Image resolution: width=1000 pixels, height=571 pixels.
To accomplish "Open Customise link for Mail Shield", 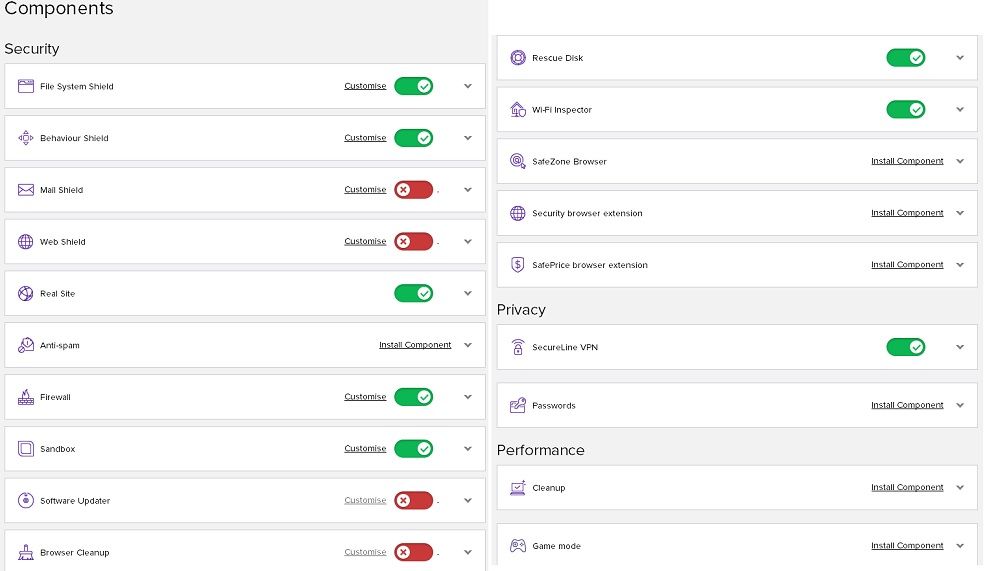I will pos(365,189).
